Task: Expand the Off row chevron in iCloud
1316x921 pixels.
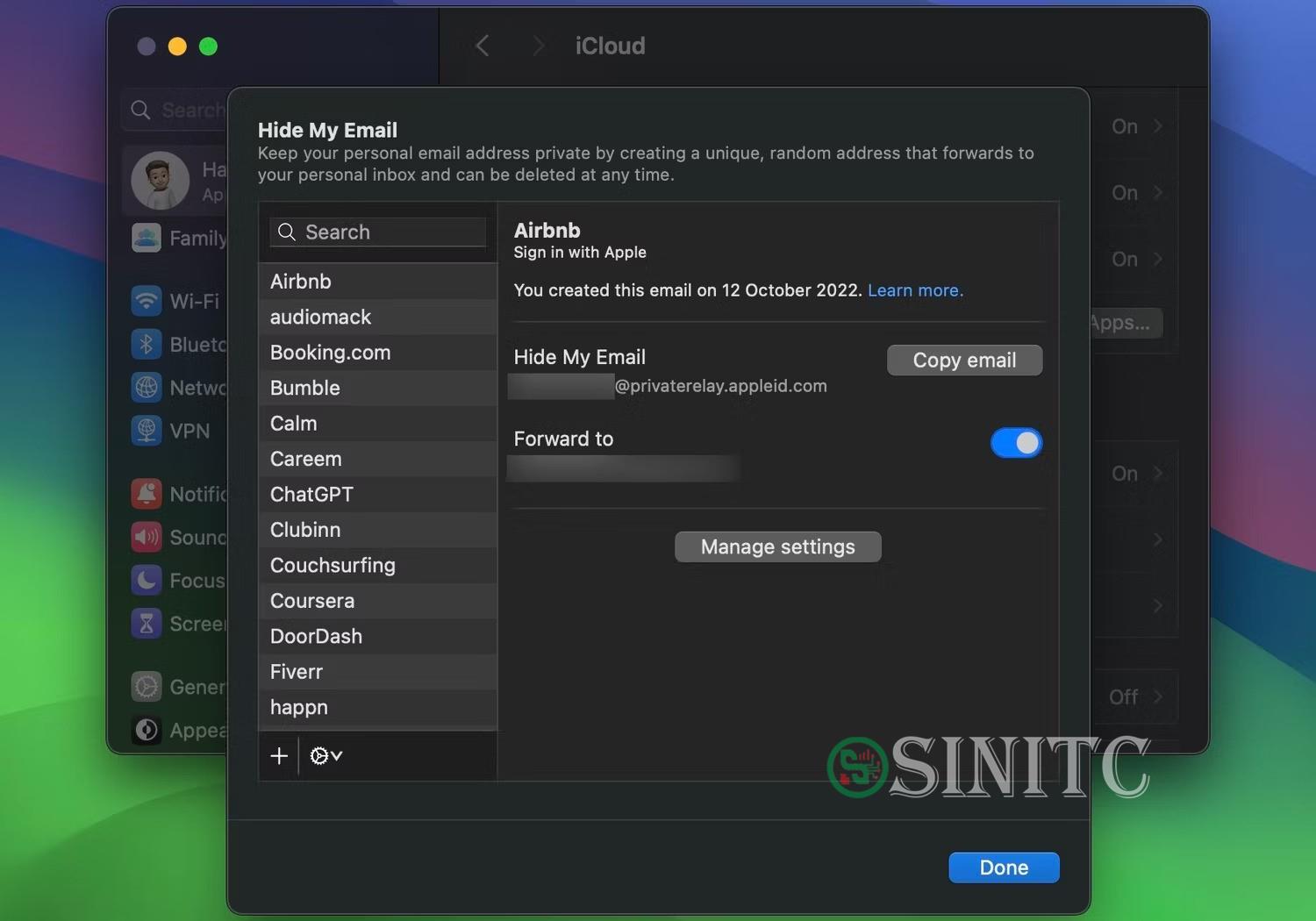Action: coord(1158,697)
